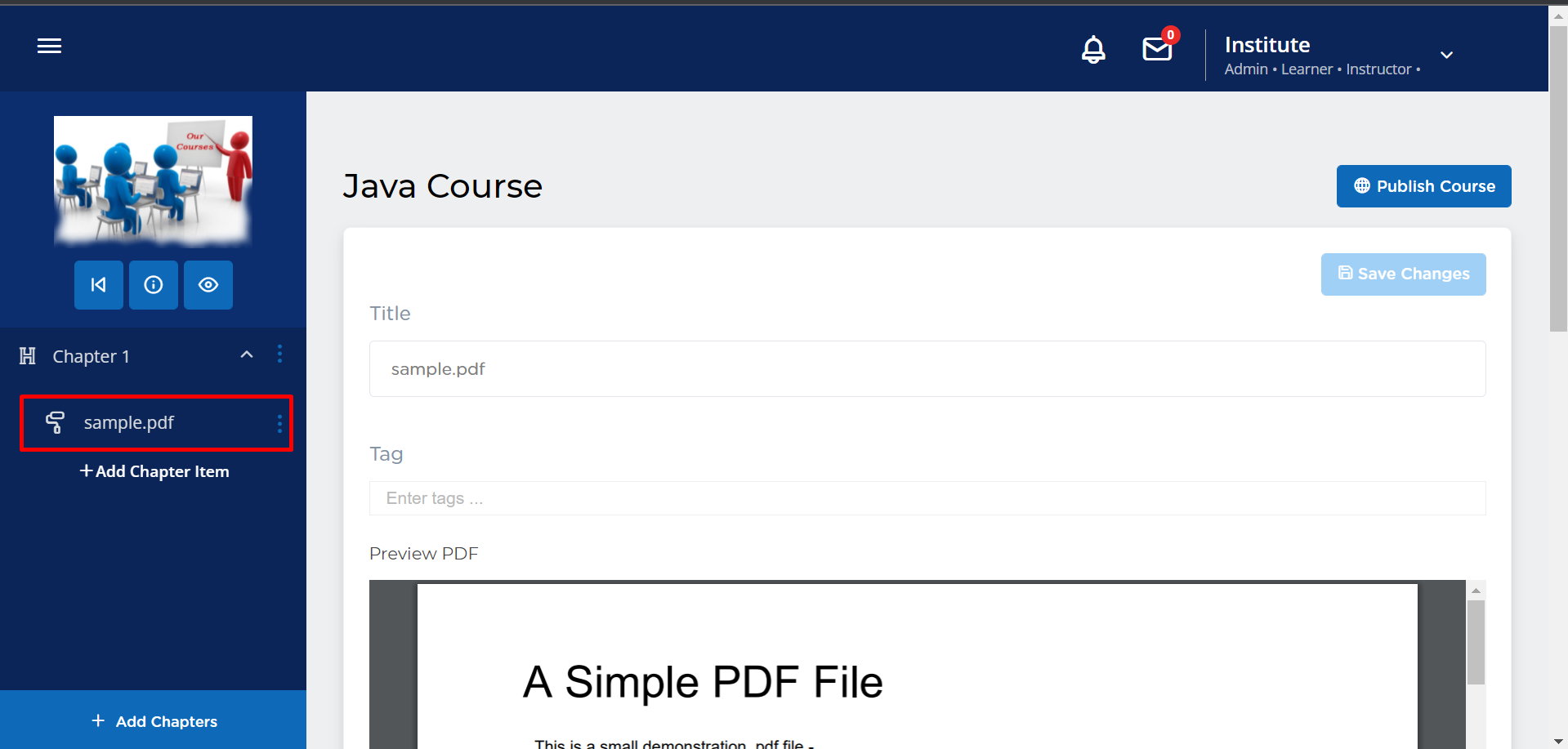Open the hamburger navigation menu
Image resolution: width=1568 pixels, height=749 pixels.
pos(49,47)
